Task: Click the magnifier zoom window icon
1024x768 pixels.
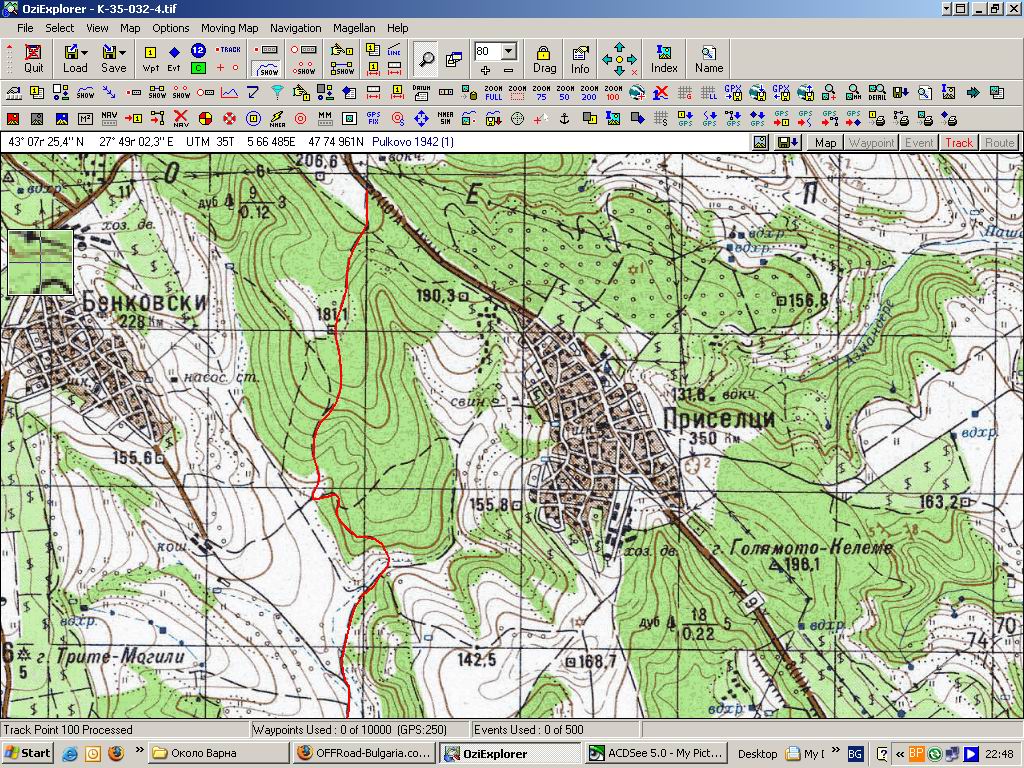Action: (425, 58)
